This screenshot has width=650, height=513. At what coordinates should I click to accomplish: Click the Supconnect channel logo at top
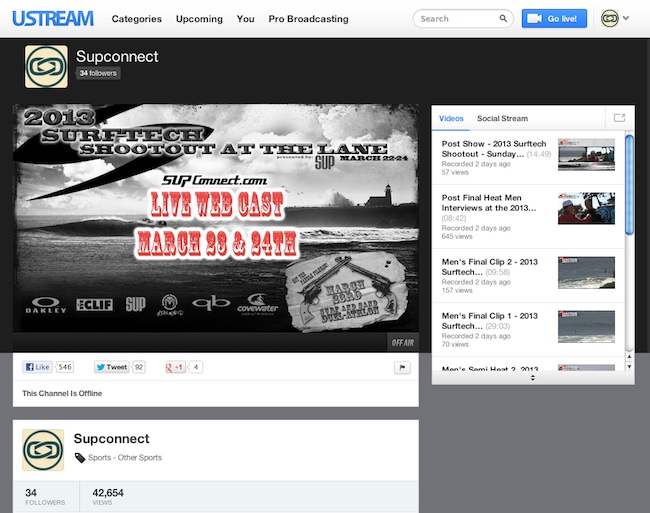[46, 67]
